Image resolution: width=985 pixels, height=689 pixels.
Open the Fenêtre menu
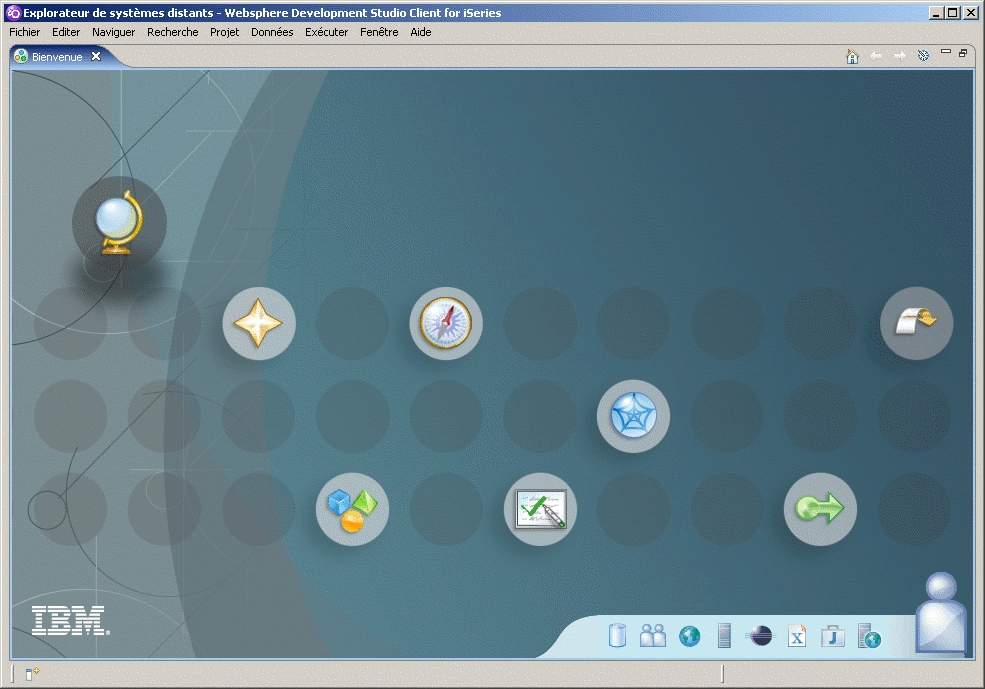(x=379, y=32)
